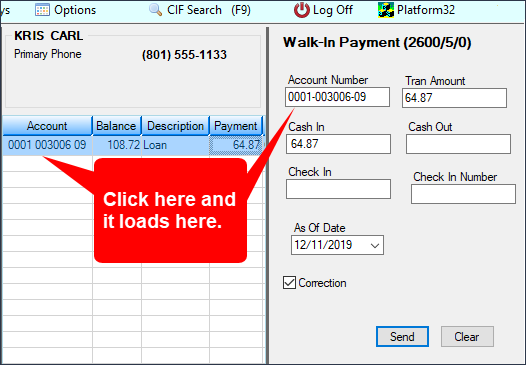Click the balance cell 108.72
The height and width of the screenshot is (365, 526).
pyautogui.click(x=117, y=145)
